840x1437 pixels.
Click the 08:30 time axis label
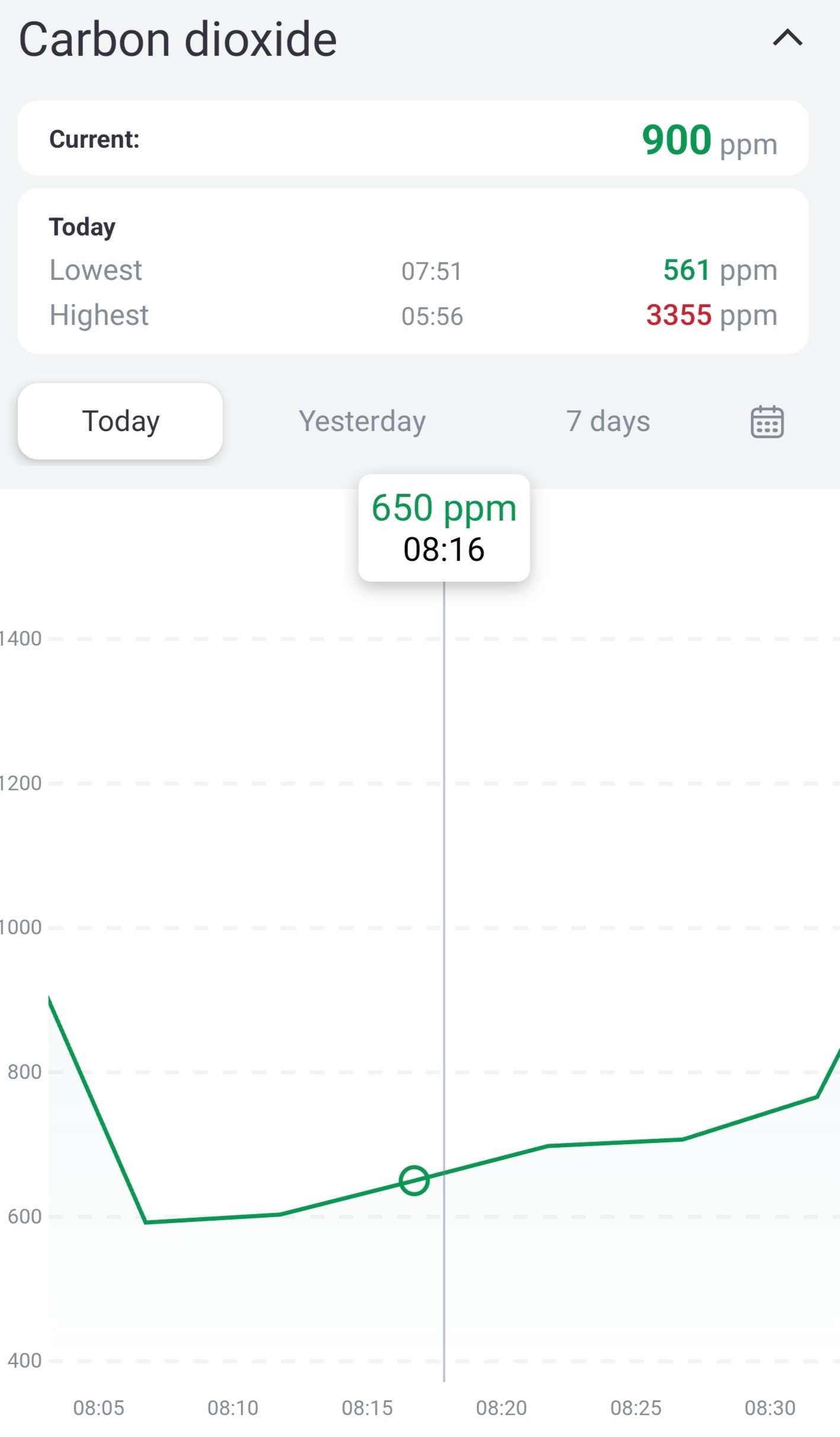(770, 1408)
